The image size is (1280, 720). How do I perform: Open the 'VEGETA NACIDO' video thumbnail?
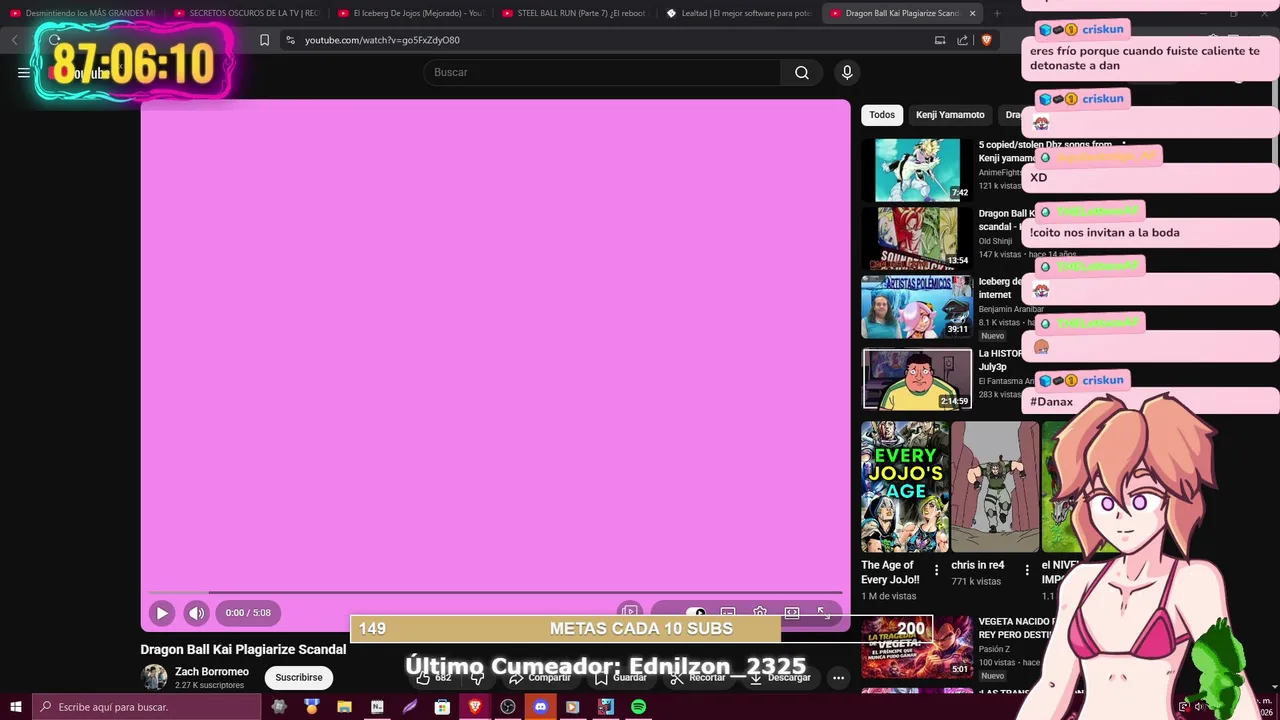tap(917, 647)
